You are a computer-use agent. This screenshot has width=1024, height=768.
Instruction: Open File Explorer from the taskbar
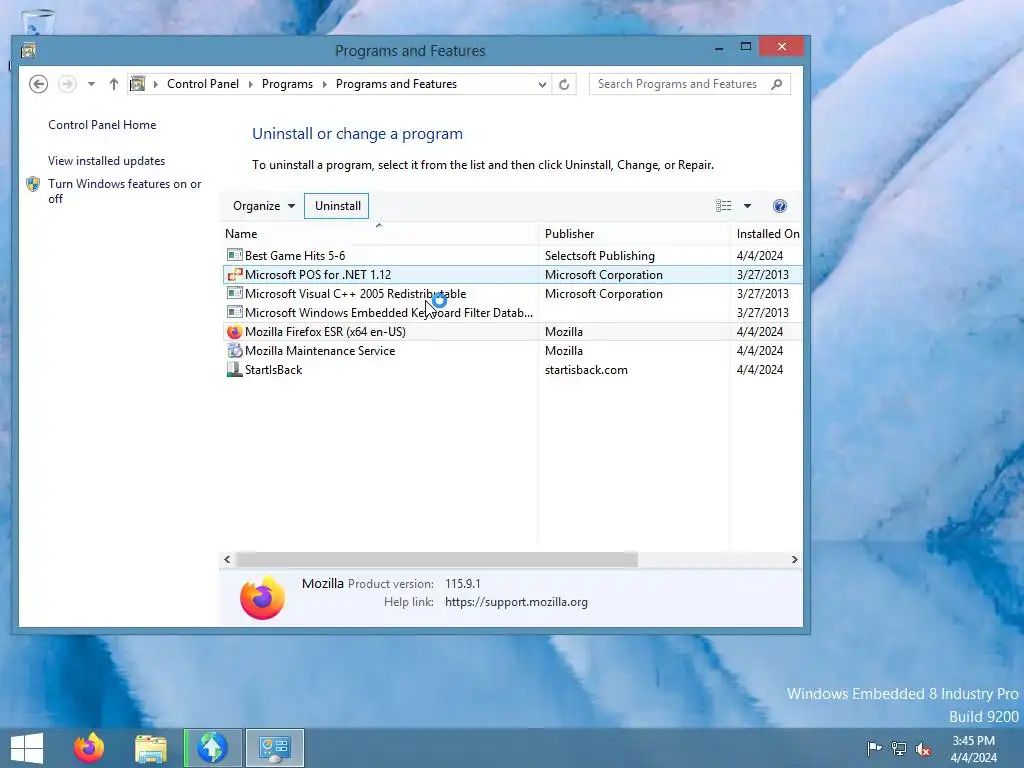coord(151,748)
